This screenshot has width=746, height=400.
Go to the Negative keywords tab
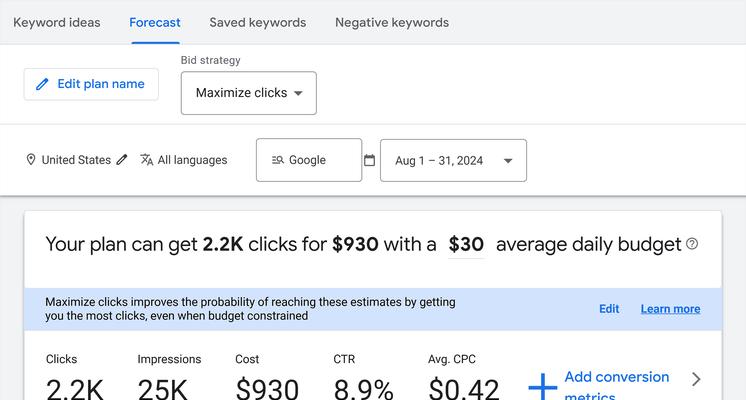392,22
